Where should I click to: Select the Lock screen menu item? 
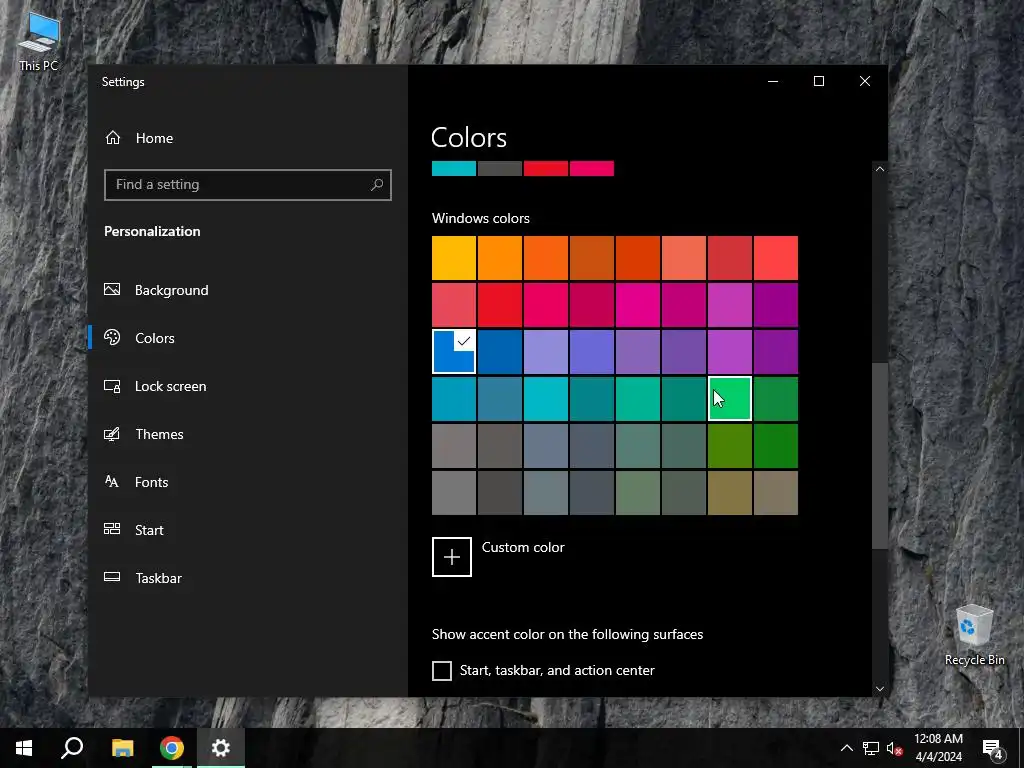(x=170, y=386)
